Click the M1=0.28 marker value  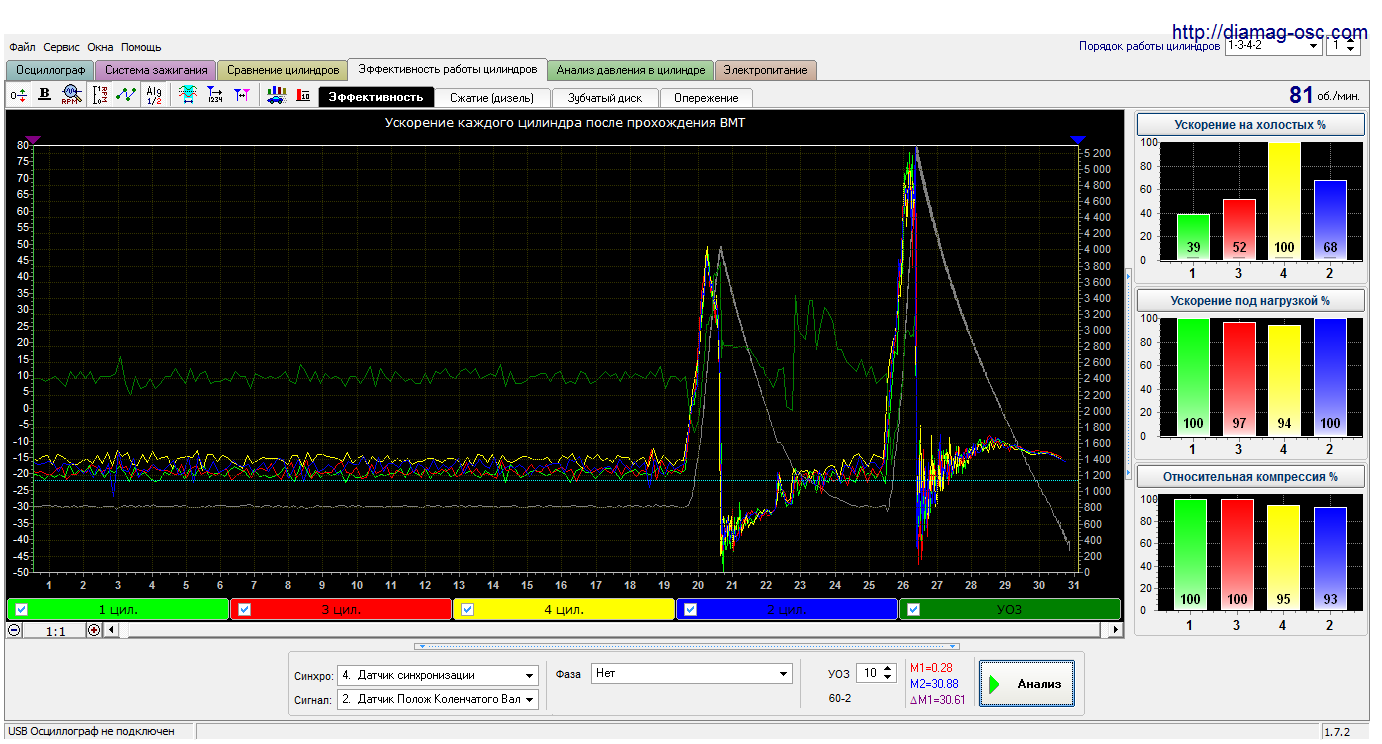[x=931, y=667]
